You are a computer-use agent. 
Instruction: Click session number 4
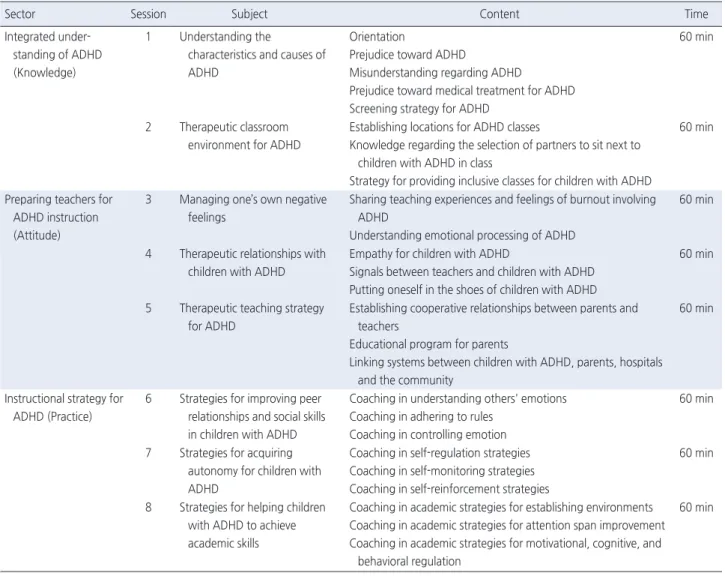(148, 253)
